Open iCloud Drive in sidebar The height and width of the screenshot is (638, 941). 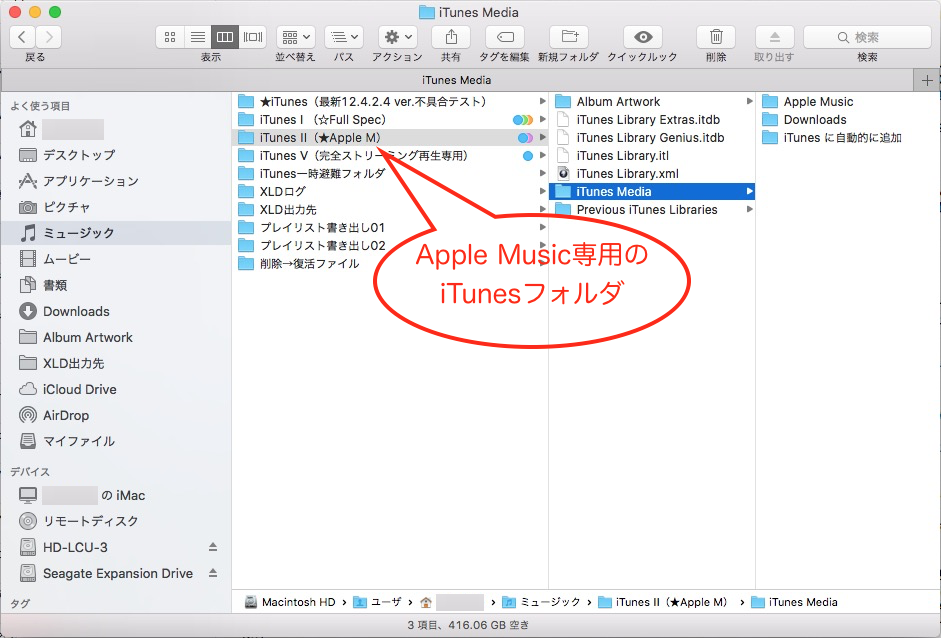(79, 389)
